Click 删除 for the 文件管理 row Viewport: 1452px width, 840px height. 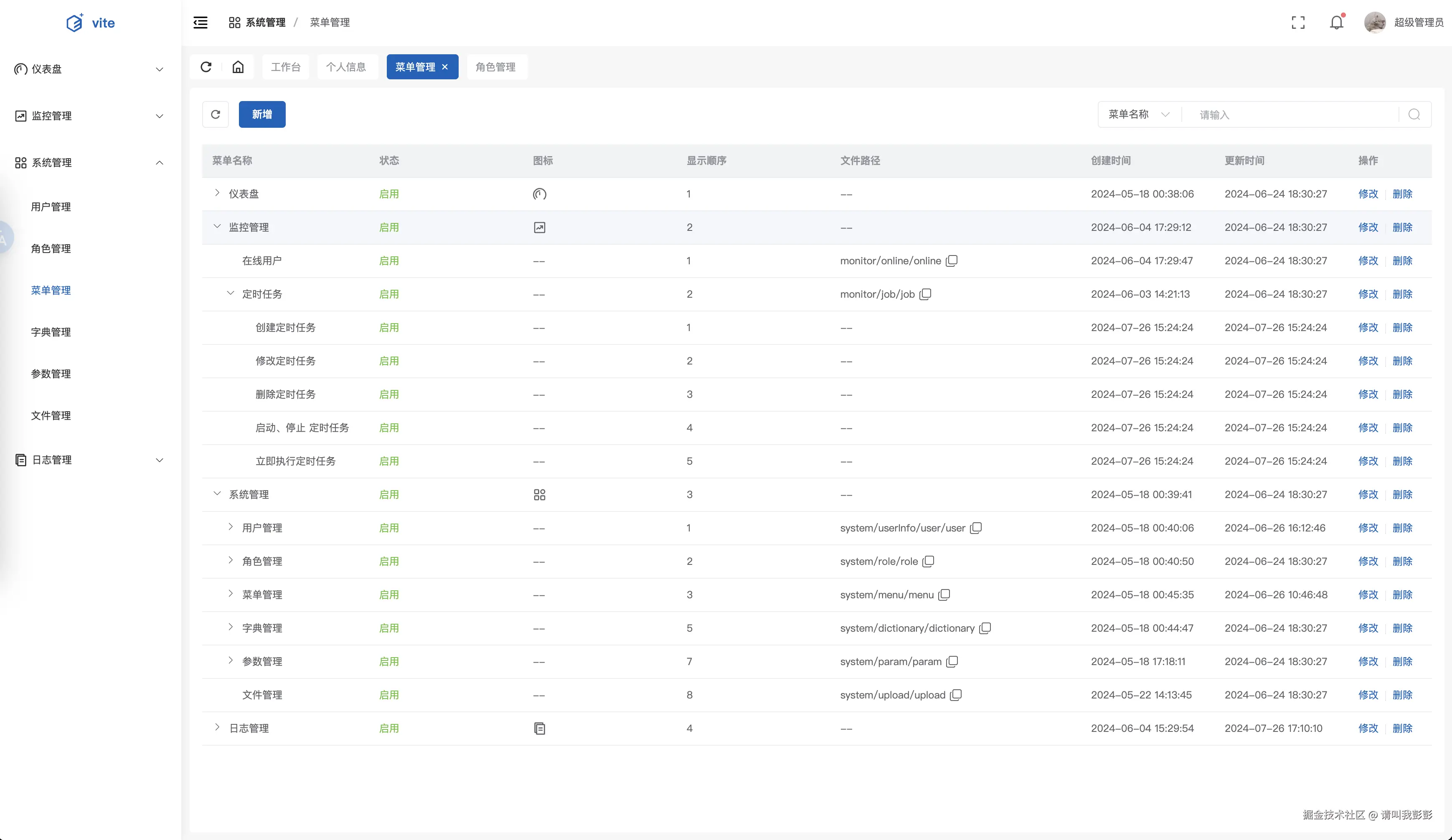pos(1402,695)
